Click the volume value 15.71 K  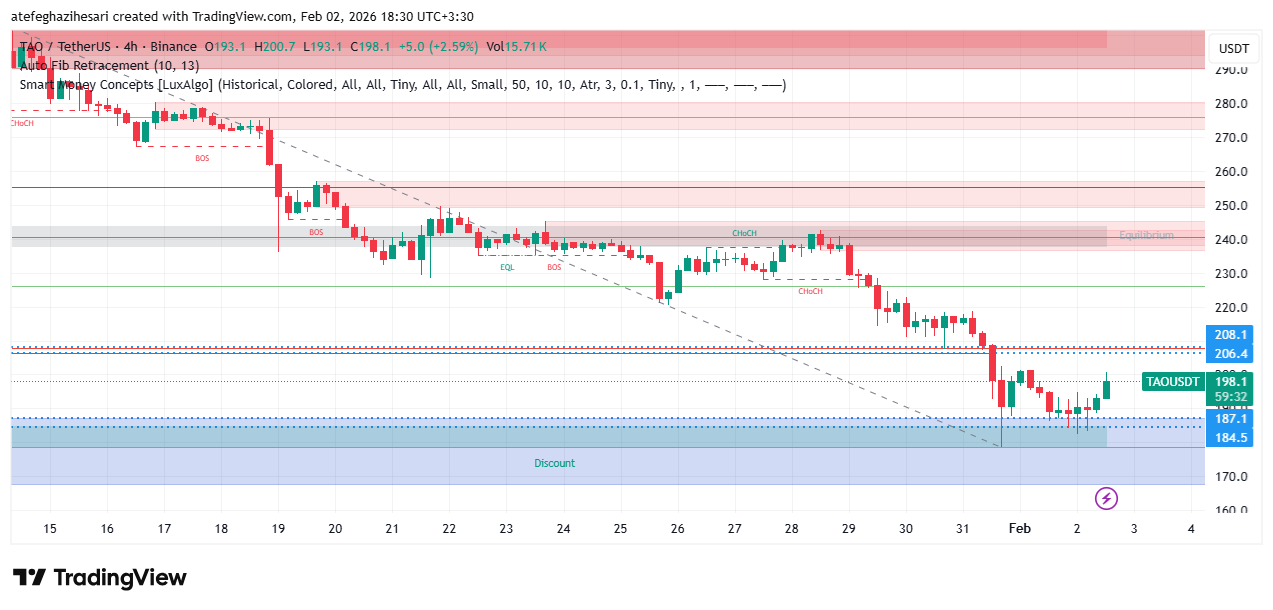point(528,47)
